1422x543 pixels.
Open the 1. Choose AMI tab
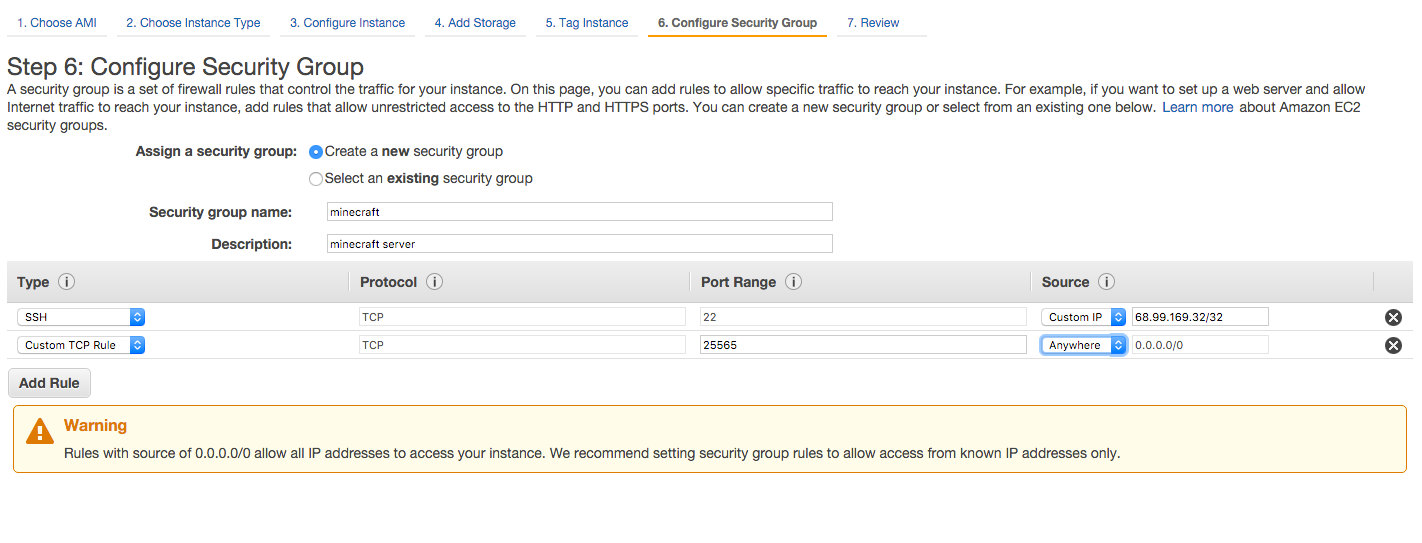point(57,23)
